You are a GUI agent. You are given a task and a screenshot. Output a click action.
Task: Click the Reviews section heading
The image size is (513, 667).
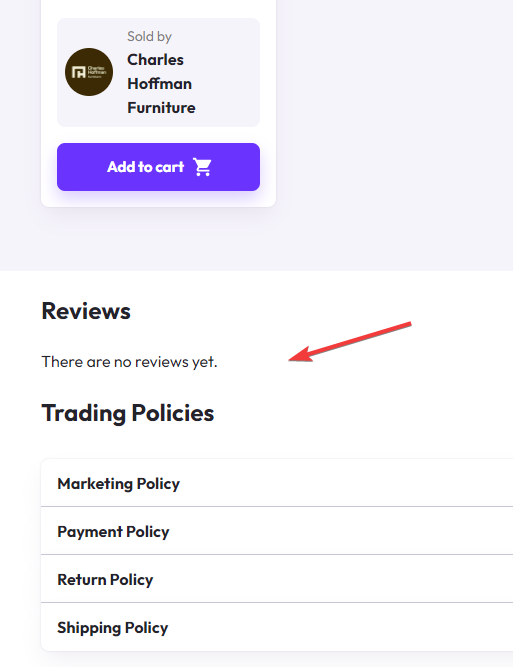86,311
